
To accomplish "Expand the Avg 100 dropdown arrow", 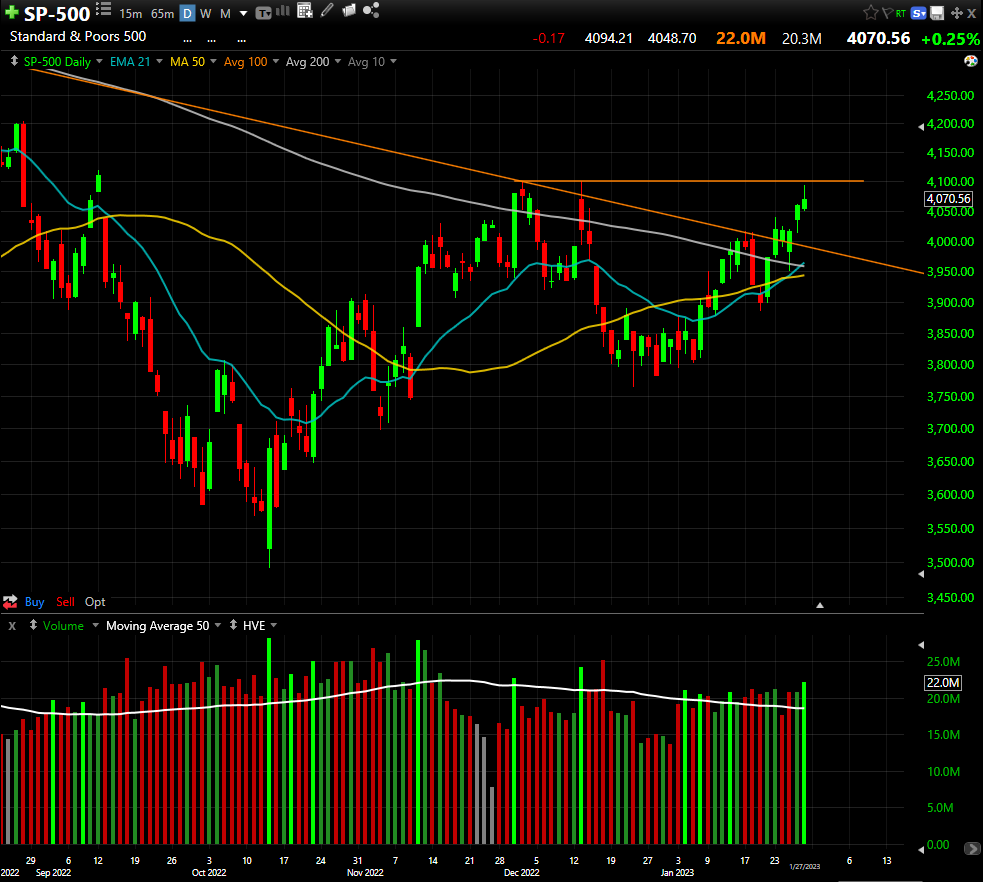I will tap(276, 61).
